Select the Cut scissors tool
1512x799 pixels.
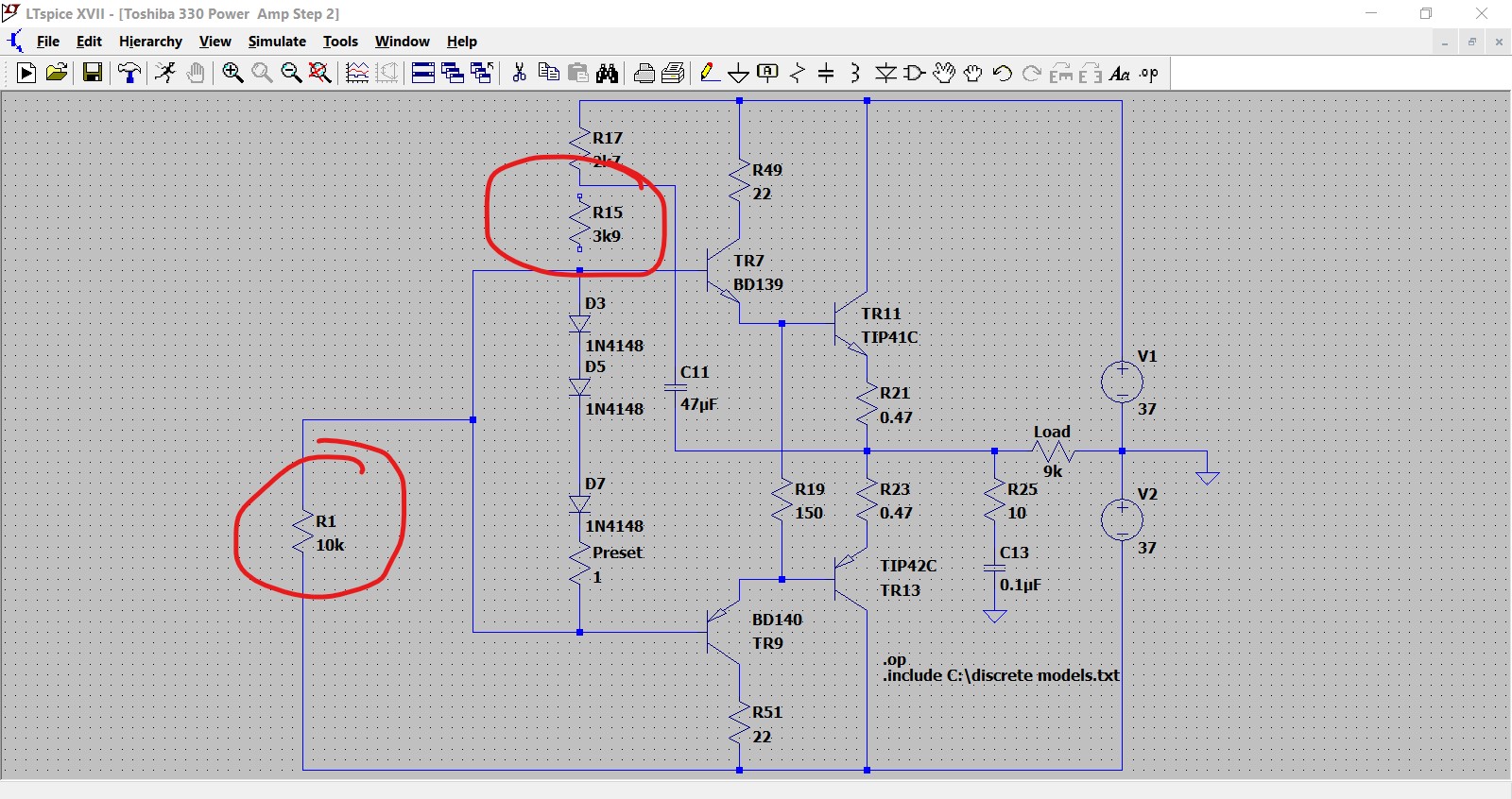point(519,73)
